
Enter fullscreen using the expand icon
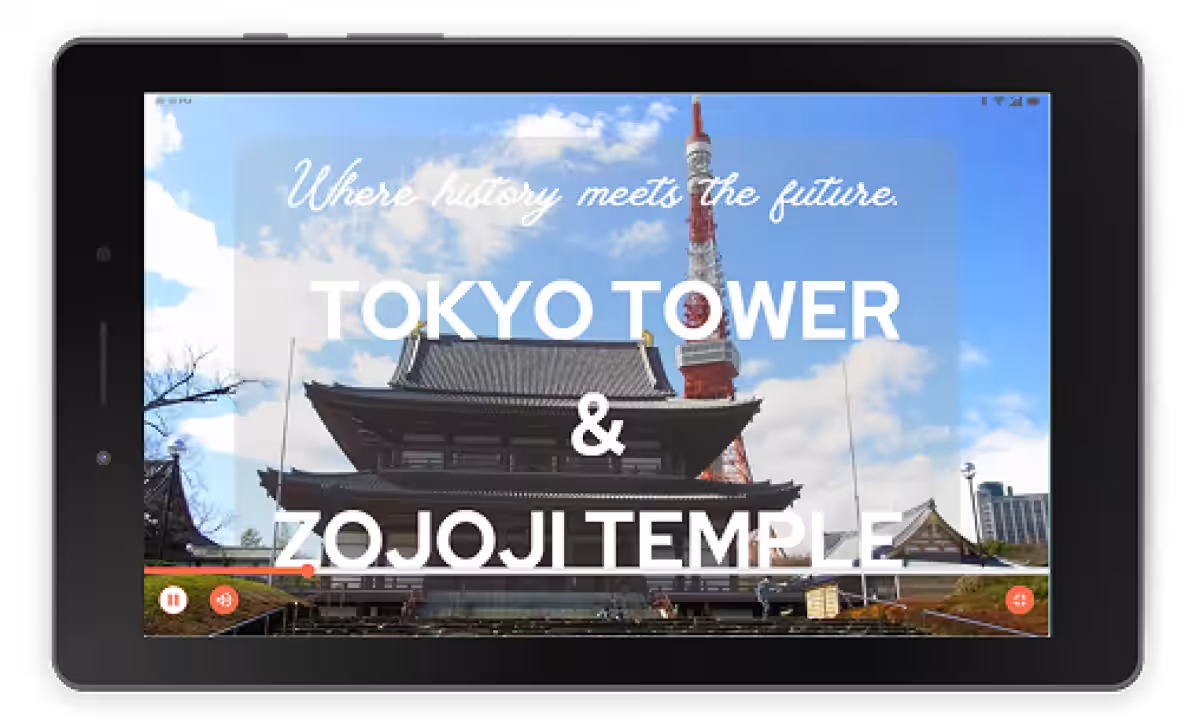point(1019,600)
